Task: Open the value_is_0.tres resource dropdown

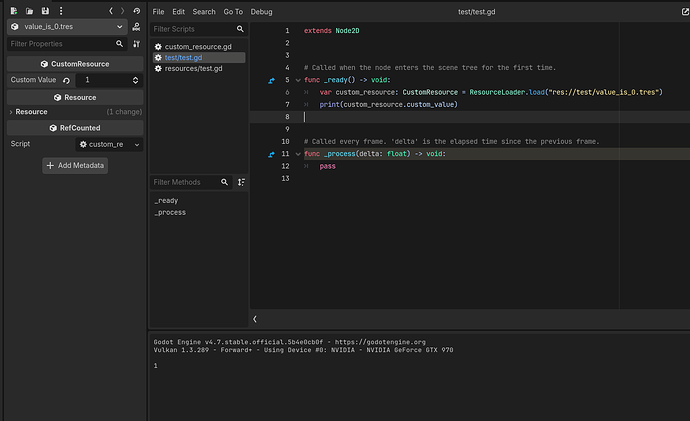Action: click(67, 27)
